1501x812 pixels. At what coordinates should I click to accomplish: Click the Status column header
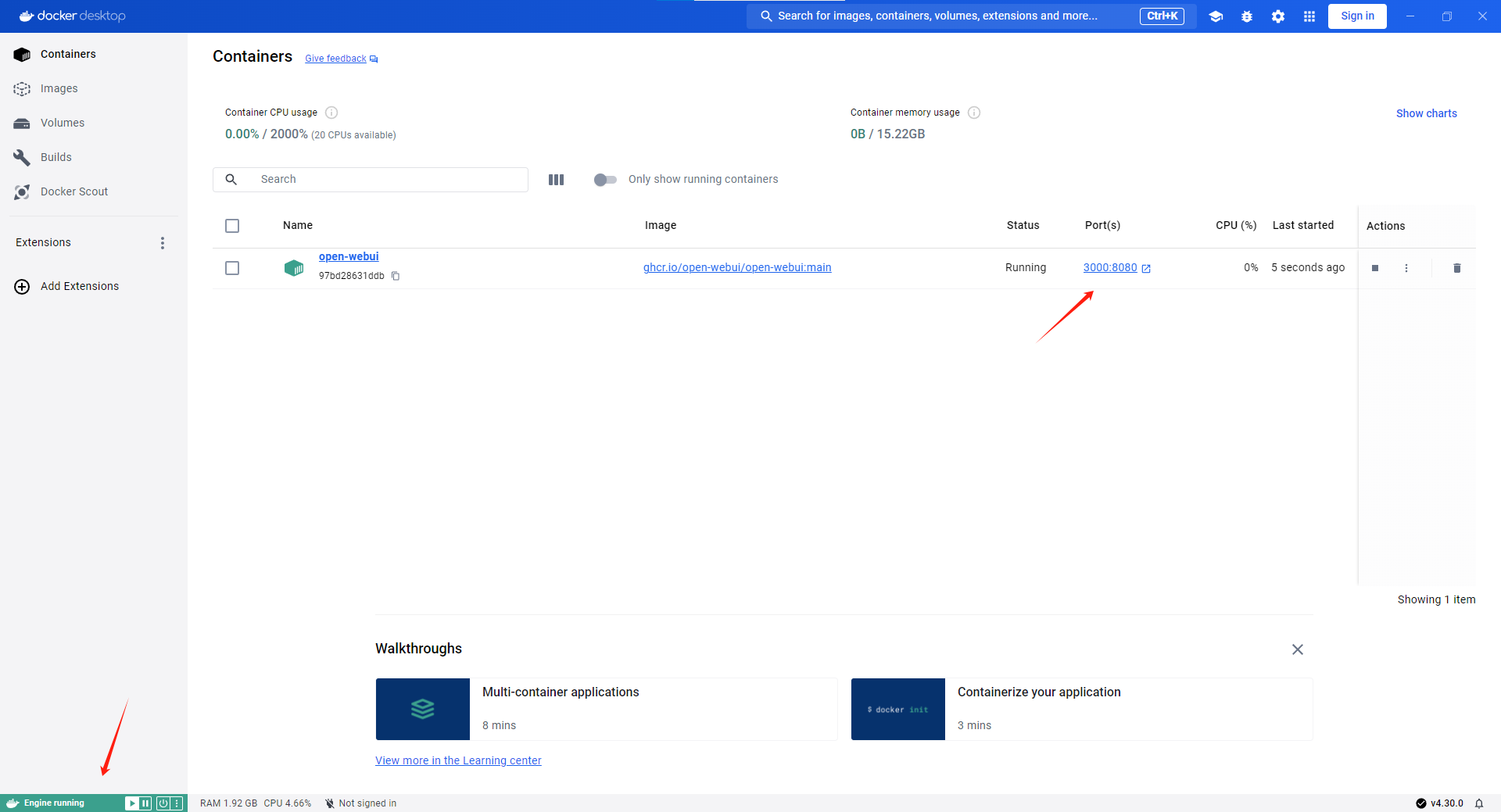tap(1023, 225)
